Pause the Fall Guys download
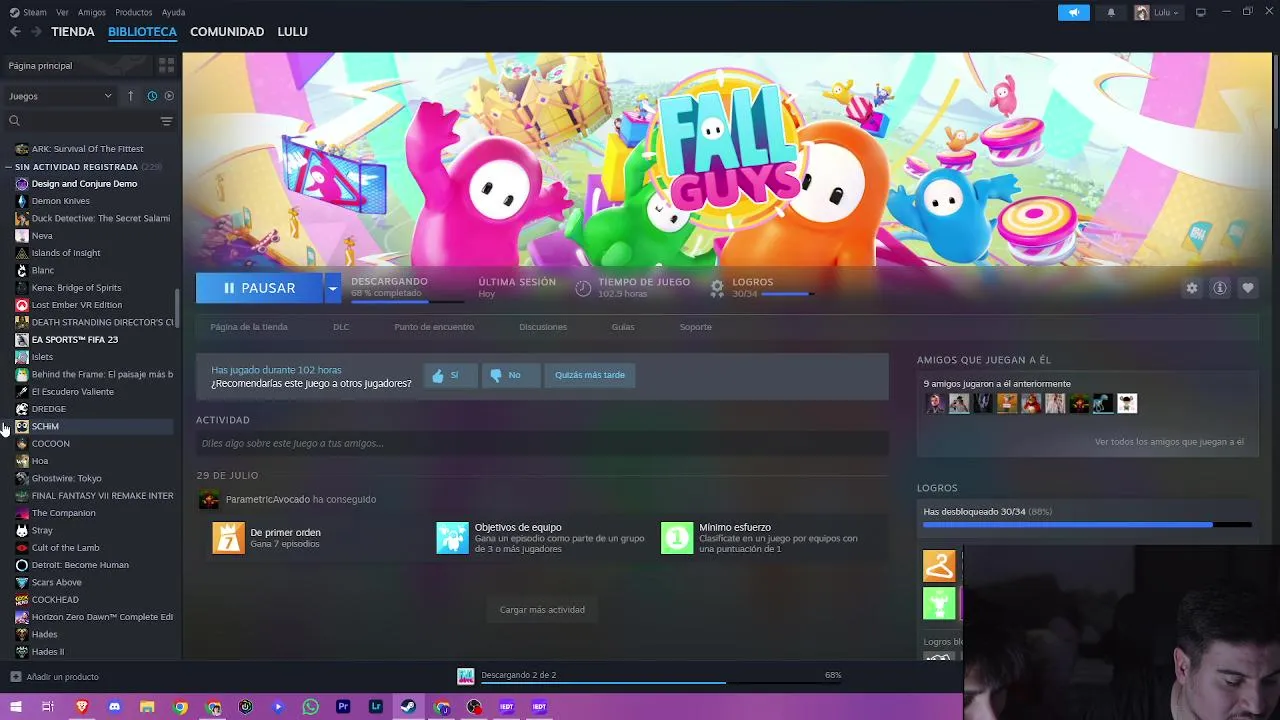Screen dimensions: 1280x720 point(259,288)
